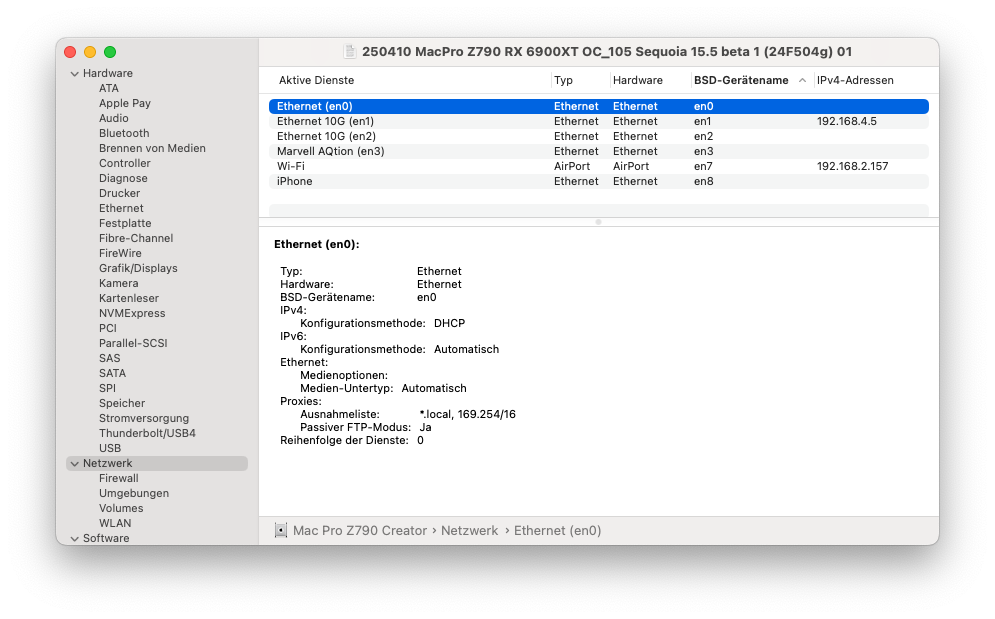Toggle the BSD-Gerätename sort order arrow
The height and width of the screenshot is (619, 995).
pos(802,80)
